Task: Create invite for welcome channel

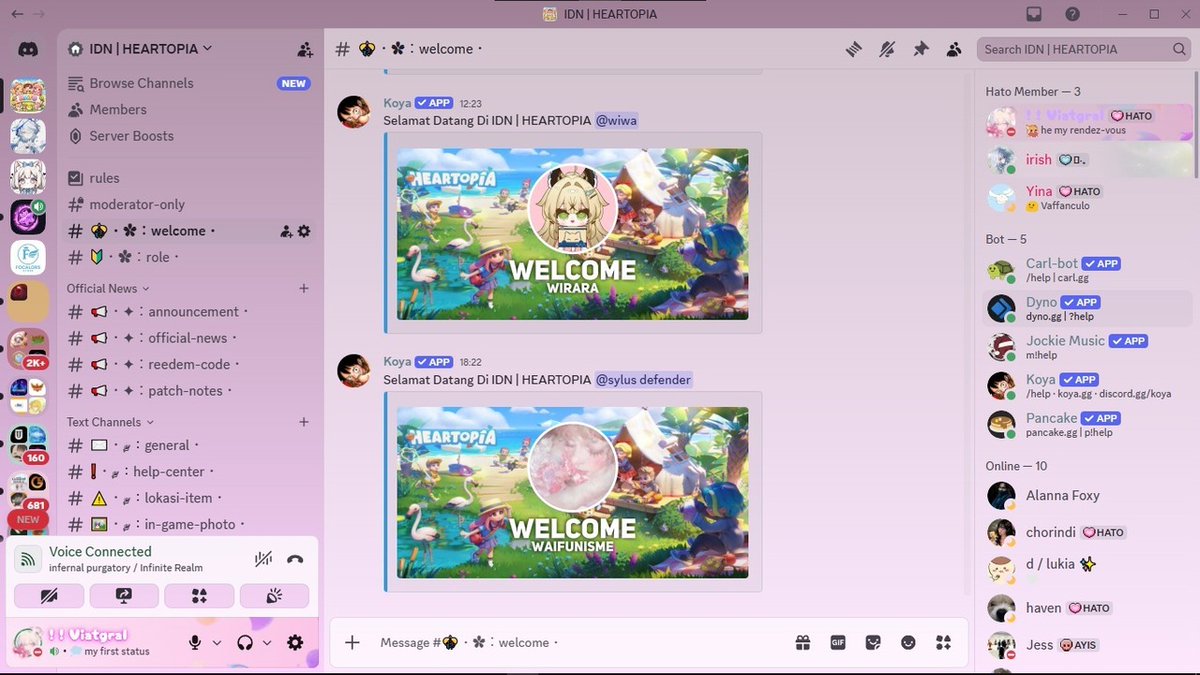Action: pyautogui.click(x=286, y=231)
